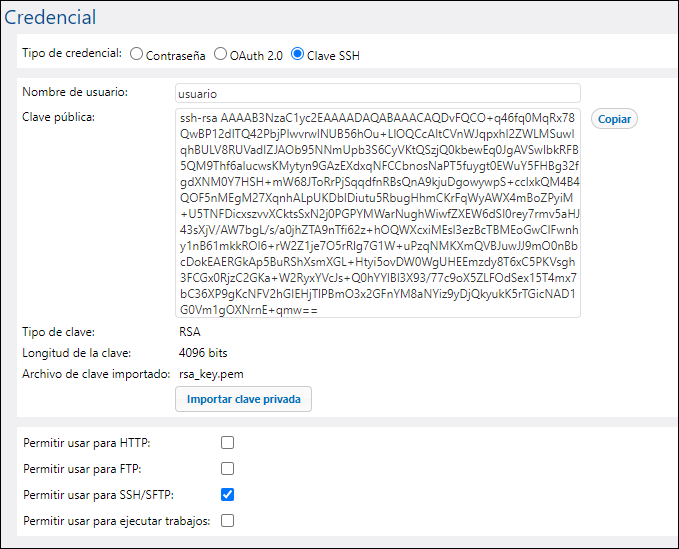
Task: Click the RSA key type value
Action: (x=189, y=331)
